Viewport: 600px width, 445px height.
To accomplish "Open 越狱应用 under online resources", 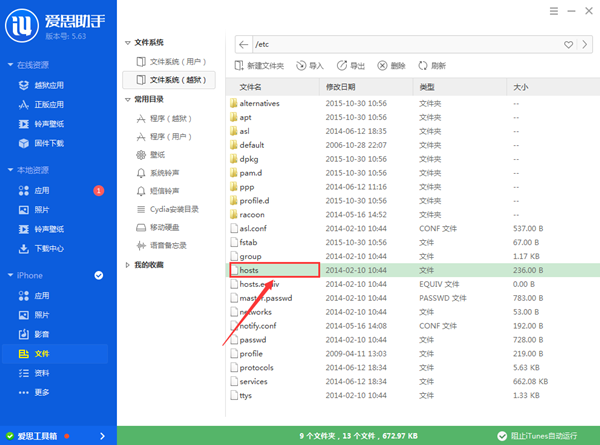I will tap(41, 85).
